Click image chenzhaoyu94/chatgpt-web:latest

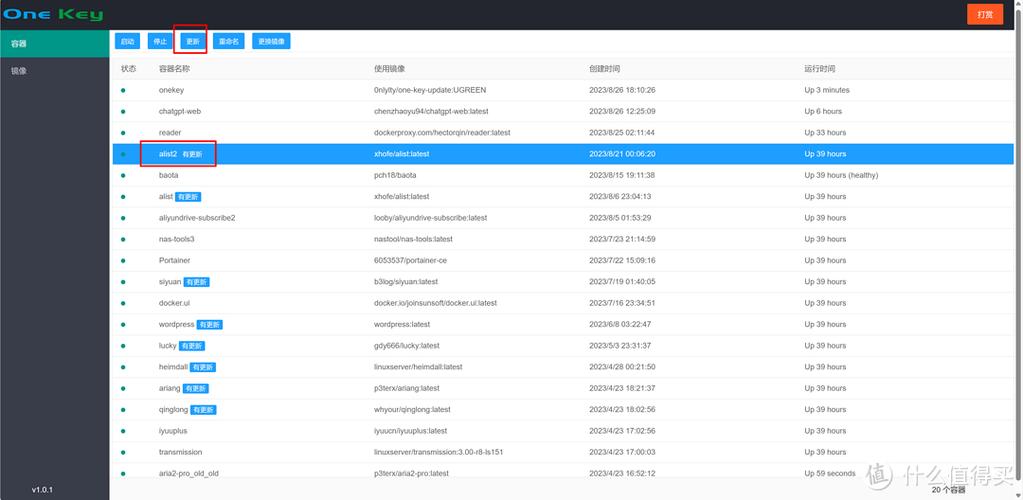pos(431,112)
